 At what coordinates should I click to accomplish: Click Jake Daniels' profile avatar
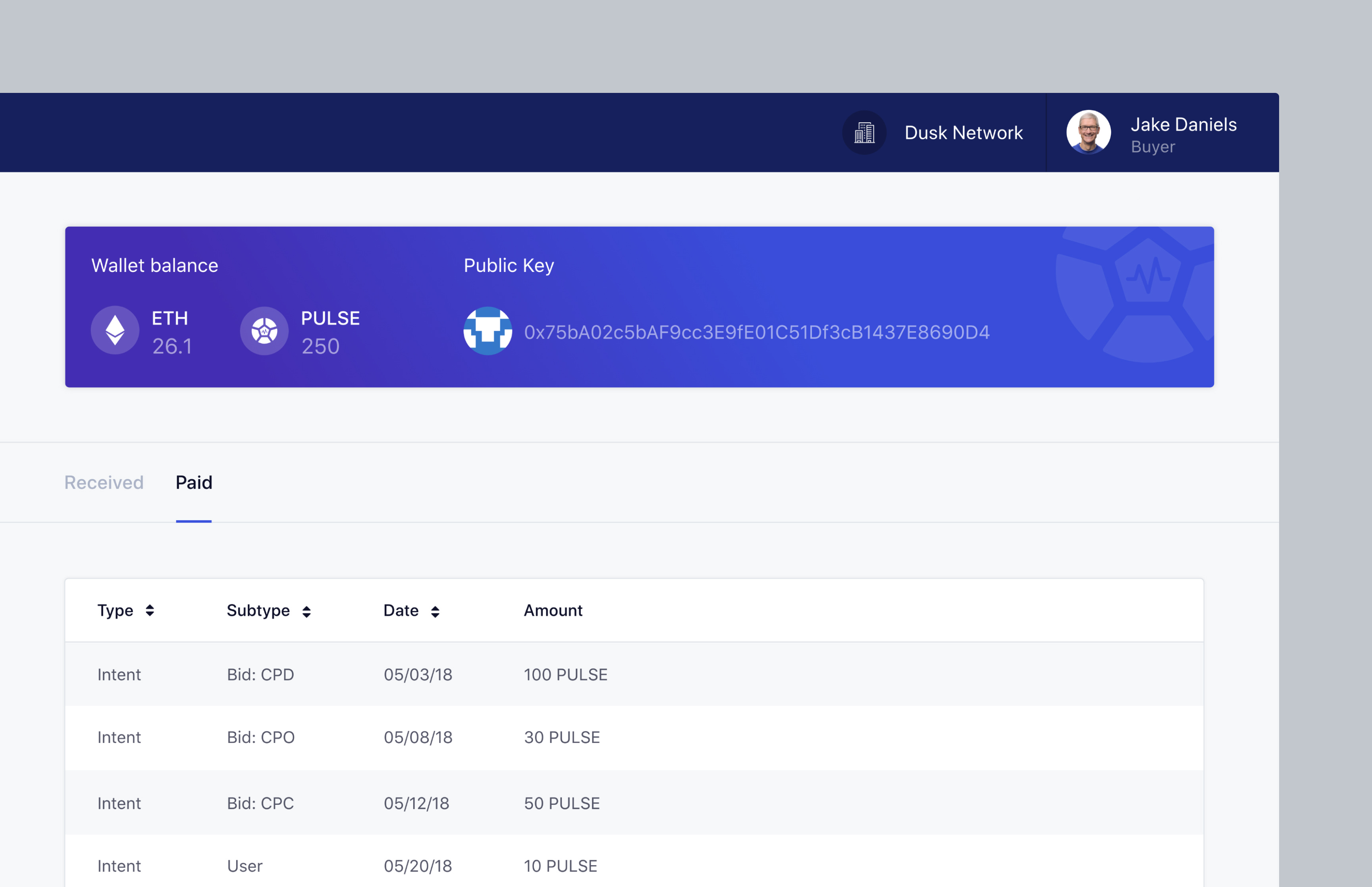pyautogui.click(x=1088, y=132)
